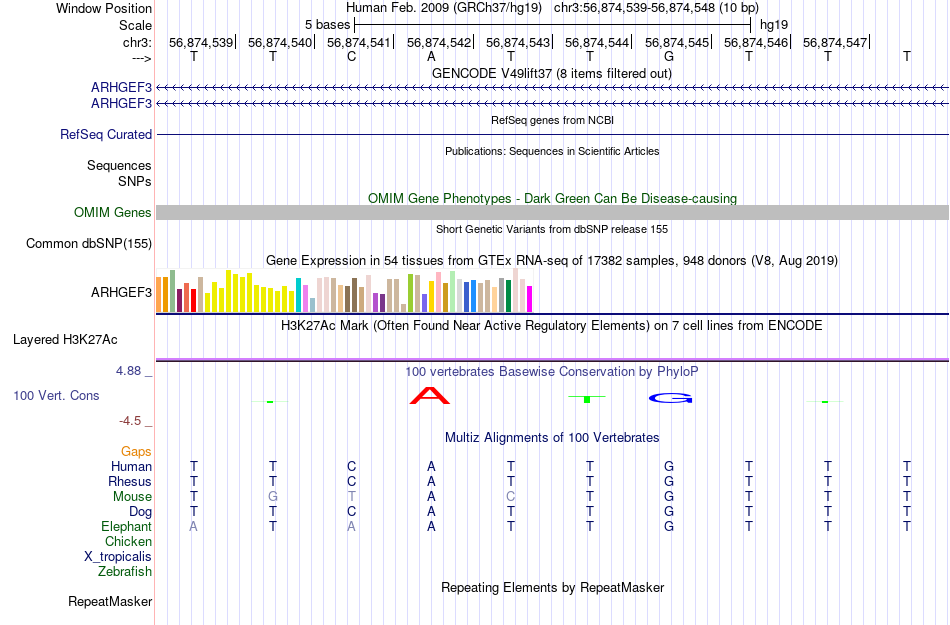Click the dark green GTEx expression bar
Image resolution: width=950 pixels, height=625 pixels.
(508, 296)
